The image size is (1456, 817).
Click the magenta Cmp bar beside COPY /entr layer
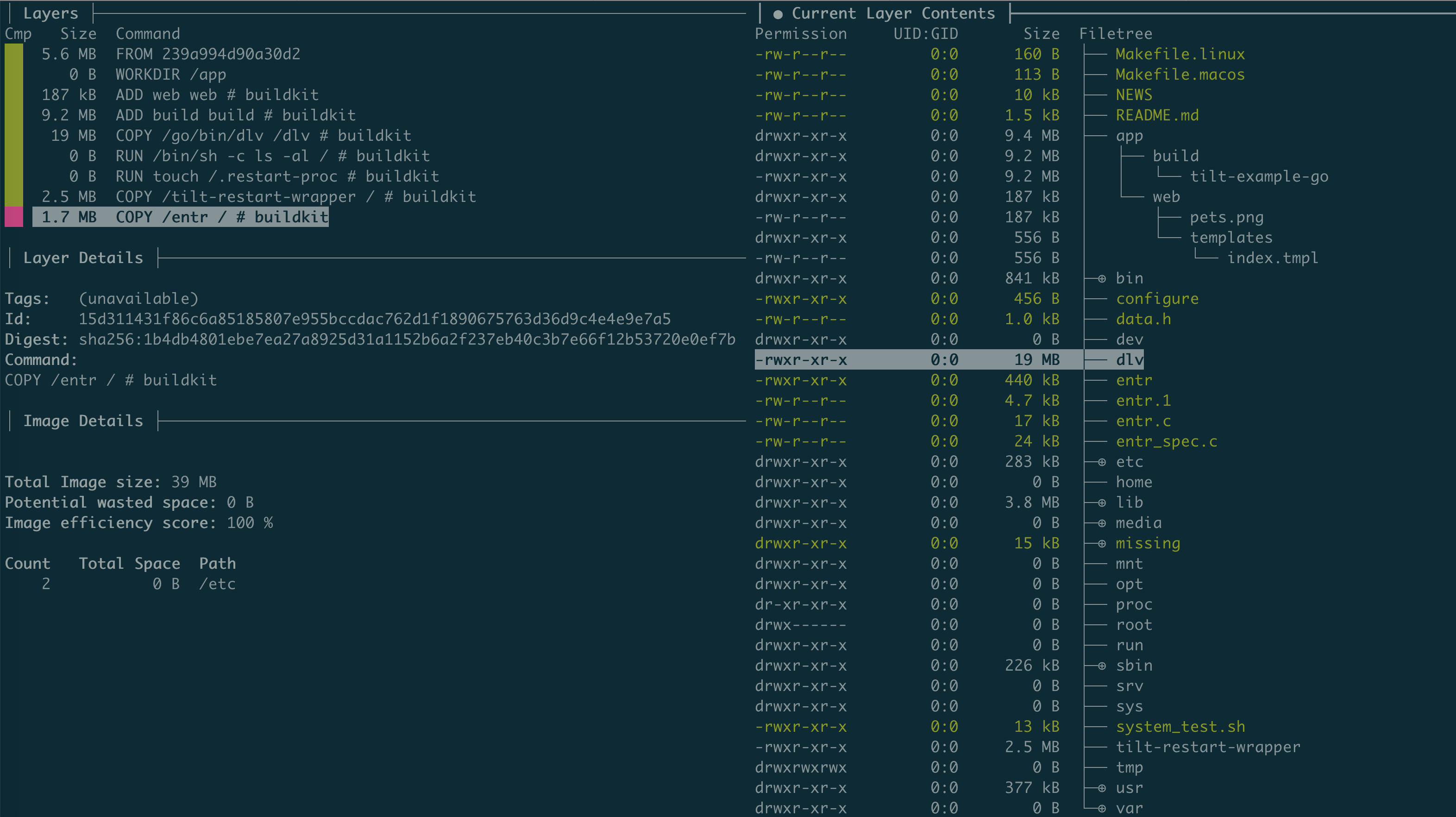click(13, 217)
